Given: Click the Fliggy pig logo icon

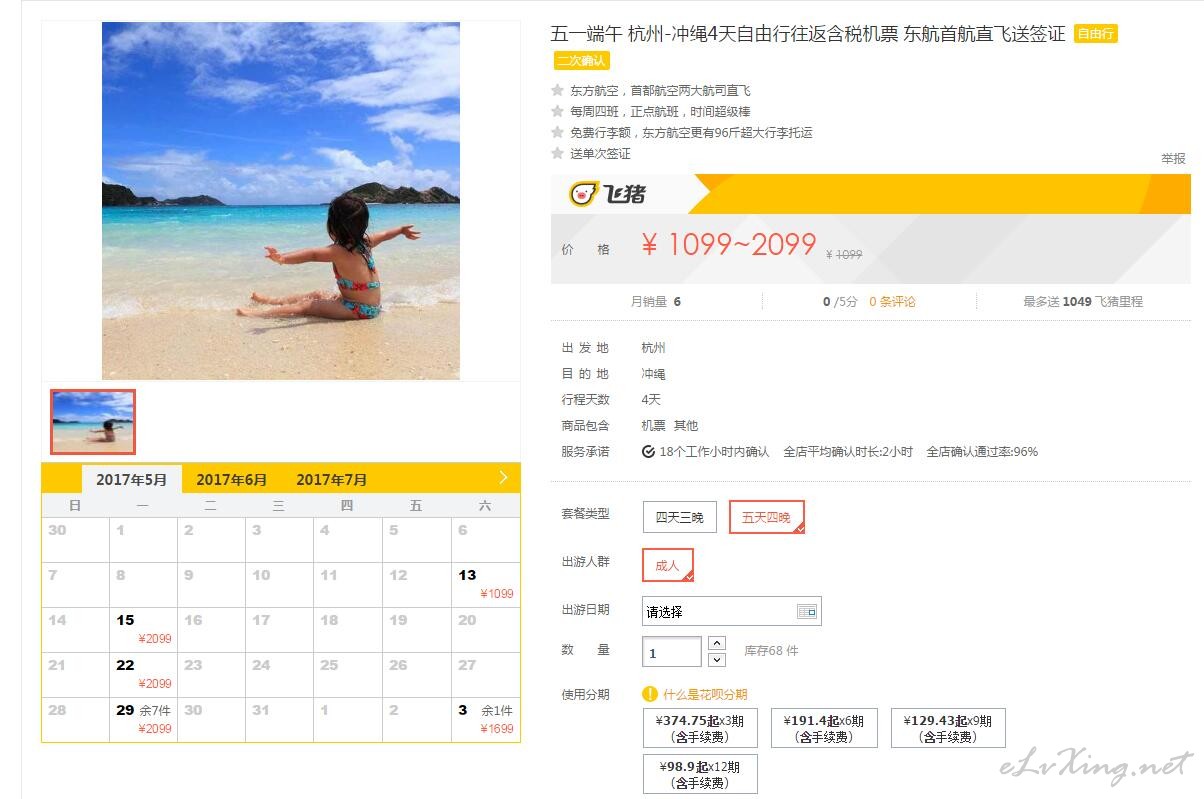Looking at the screenshot, I should [583, 193].
